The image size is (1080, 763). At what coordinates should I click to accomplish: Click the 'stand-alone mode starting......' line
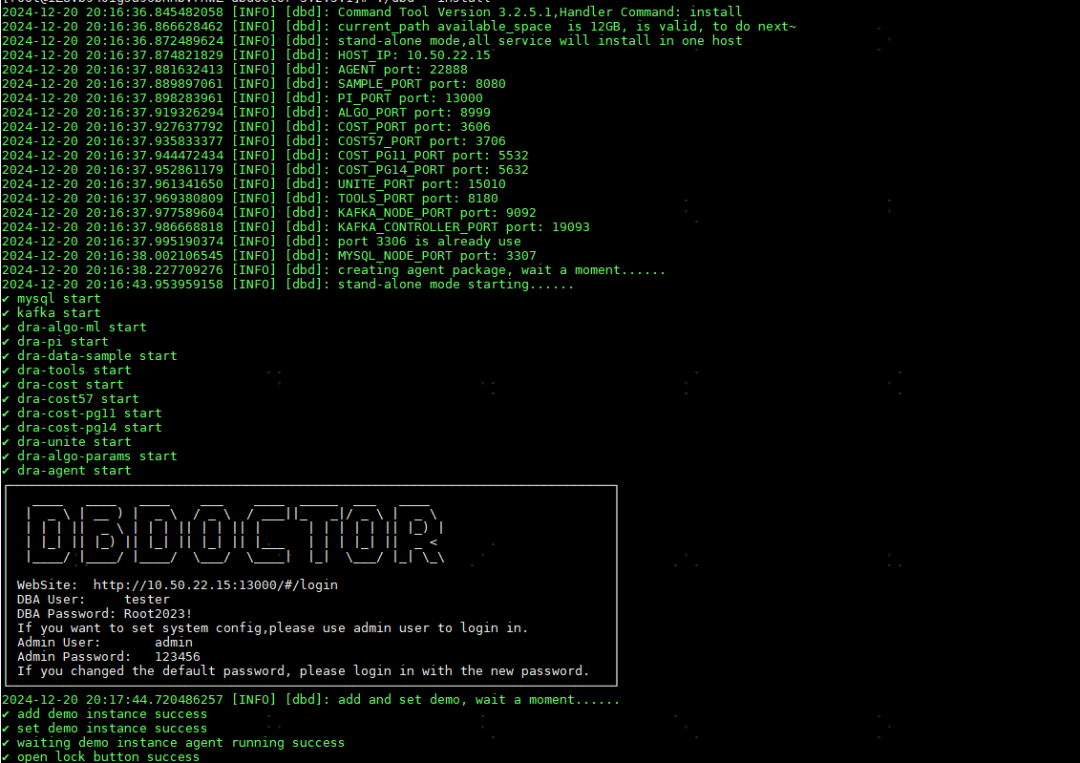[x=288, y=284]
